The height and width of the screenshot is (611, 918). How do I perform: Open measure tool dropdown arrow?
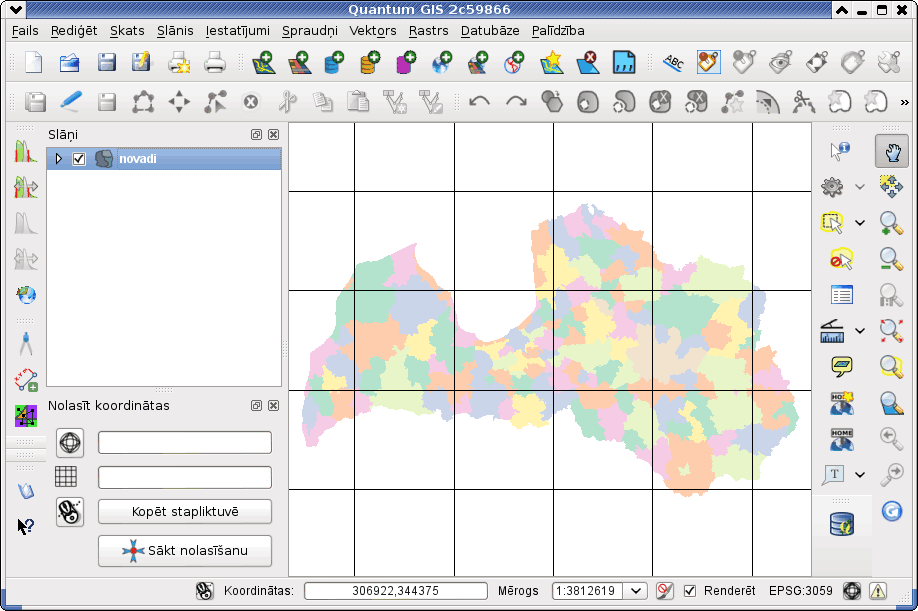pyautogui.click(x=859, y=331)
